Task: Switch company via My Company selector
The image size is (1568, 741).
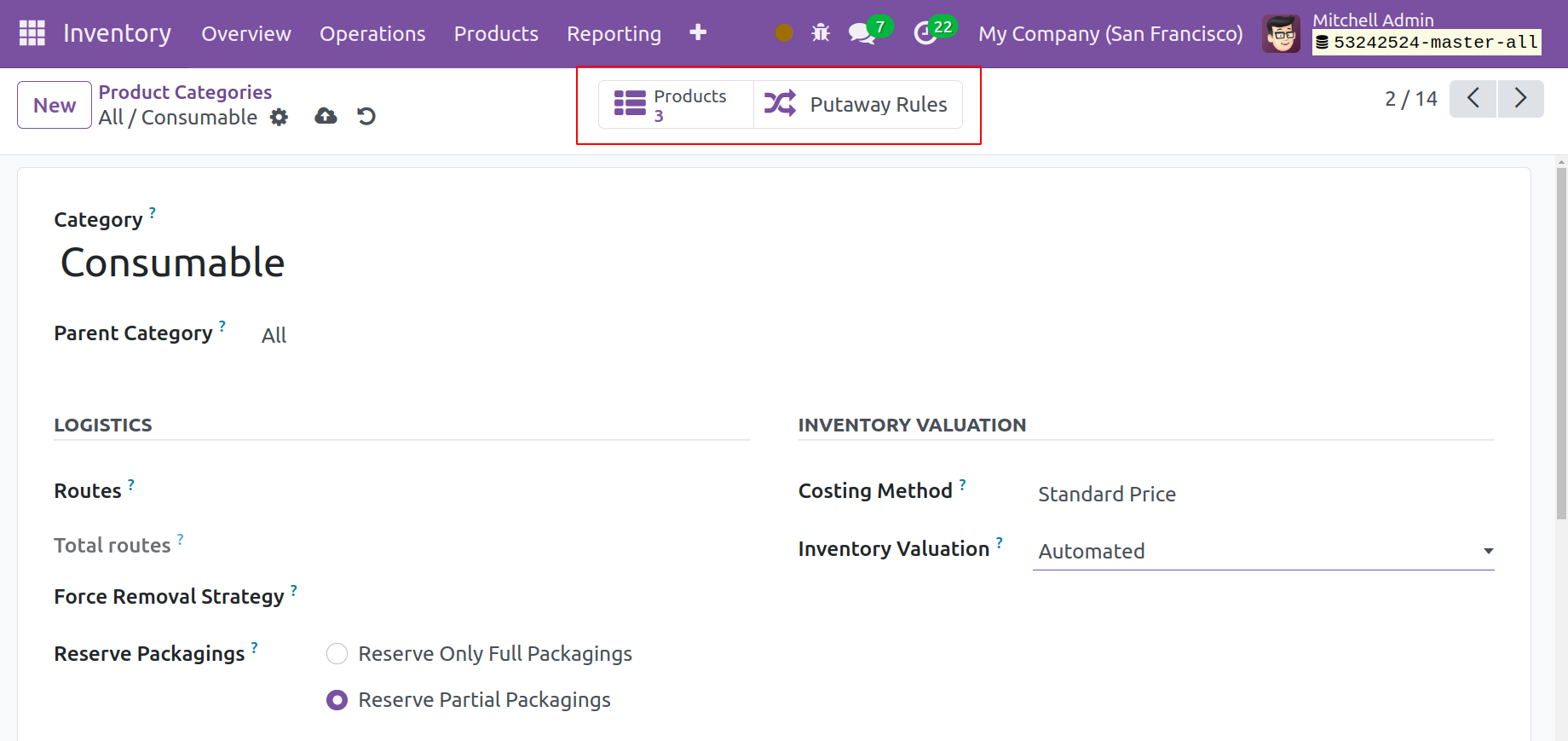Action: [1110, 34]
